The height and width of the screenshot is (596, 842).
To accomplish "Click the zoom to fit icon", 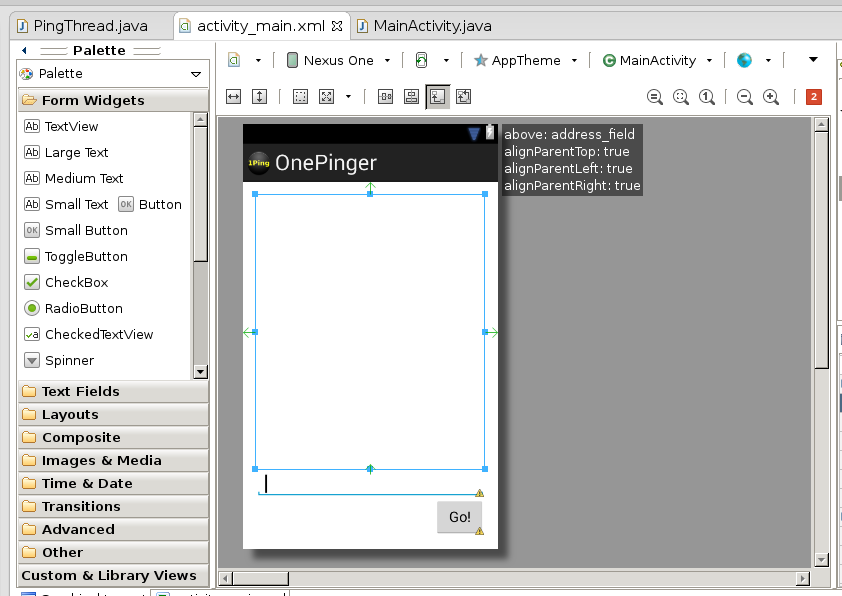I will click(x=681, y=97).
